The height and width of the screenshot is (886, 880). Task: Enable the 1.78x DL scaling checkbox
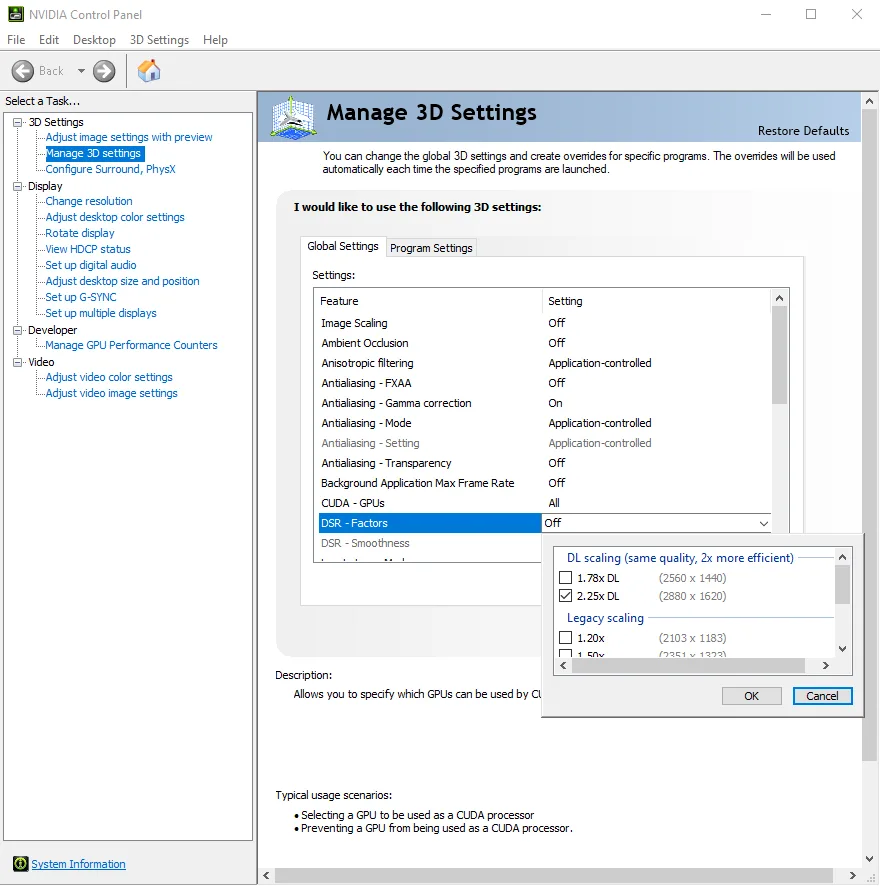(565, 577)
